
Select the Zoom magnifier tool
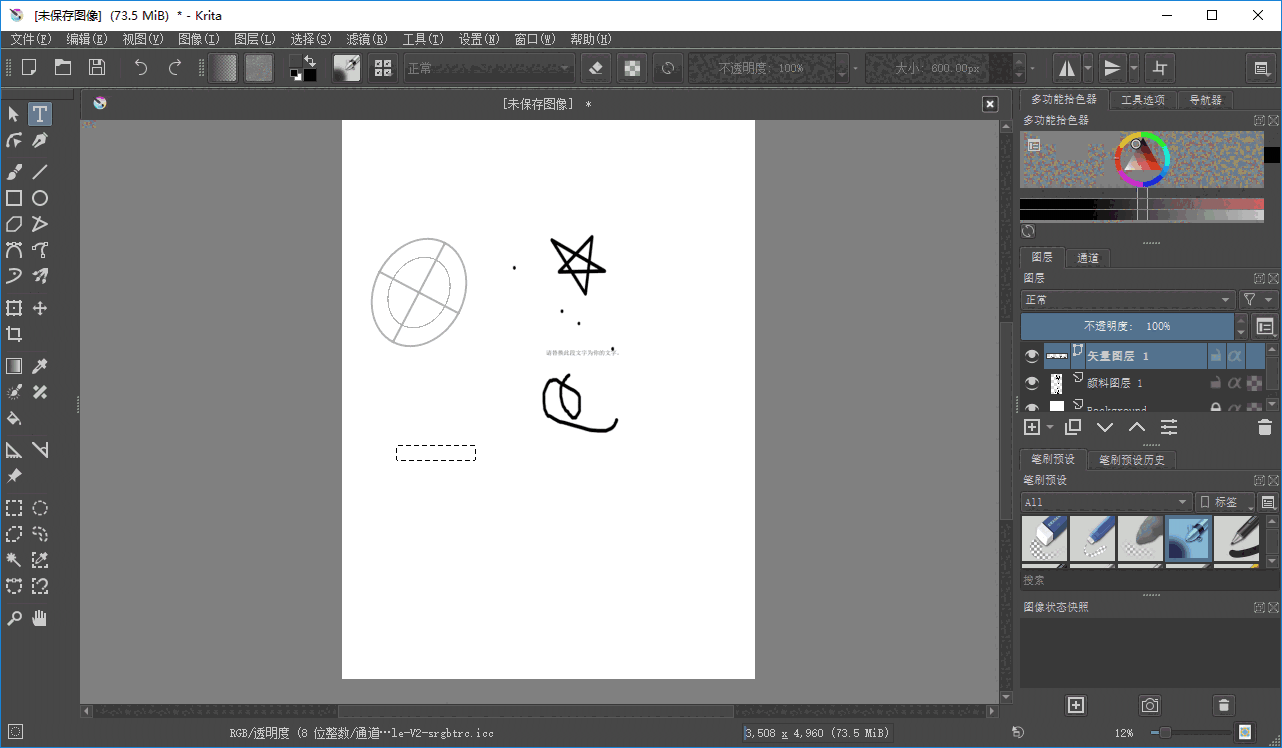(14, 619)
